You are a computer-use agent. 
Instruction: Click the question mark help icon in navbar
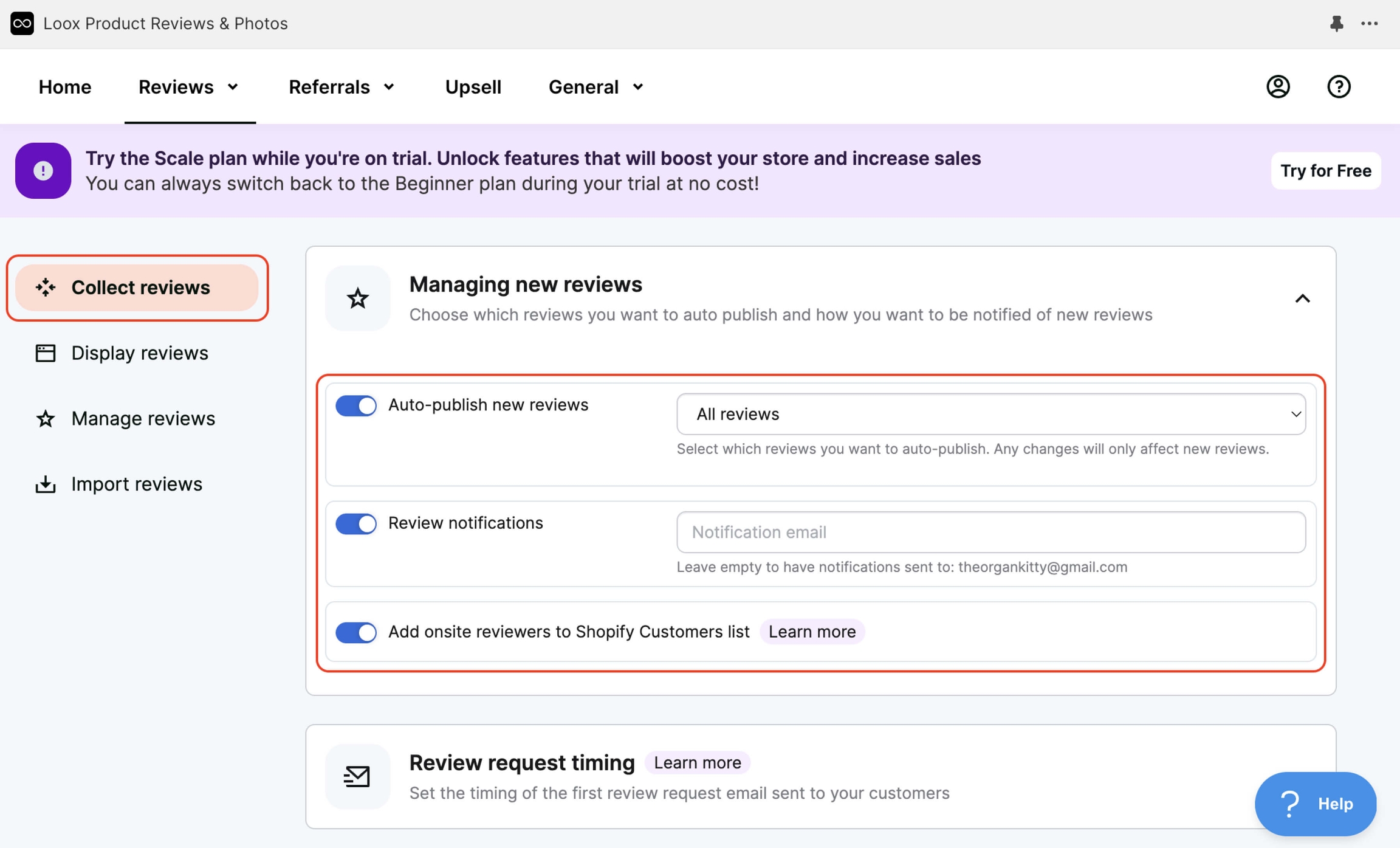click(1338, 86)
